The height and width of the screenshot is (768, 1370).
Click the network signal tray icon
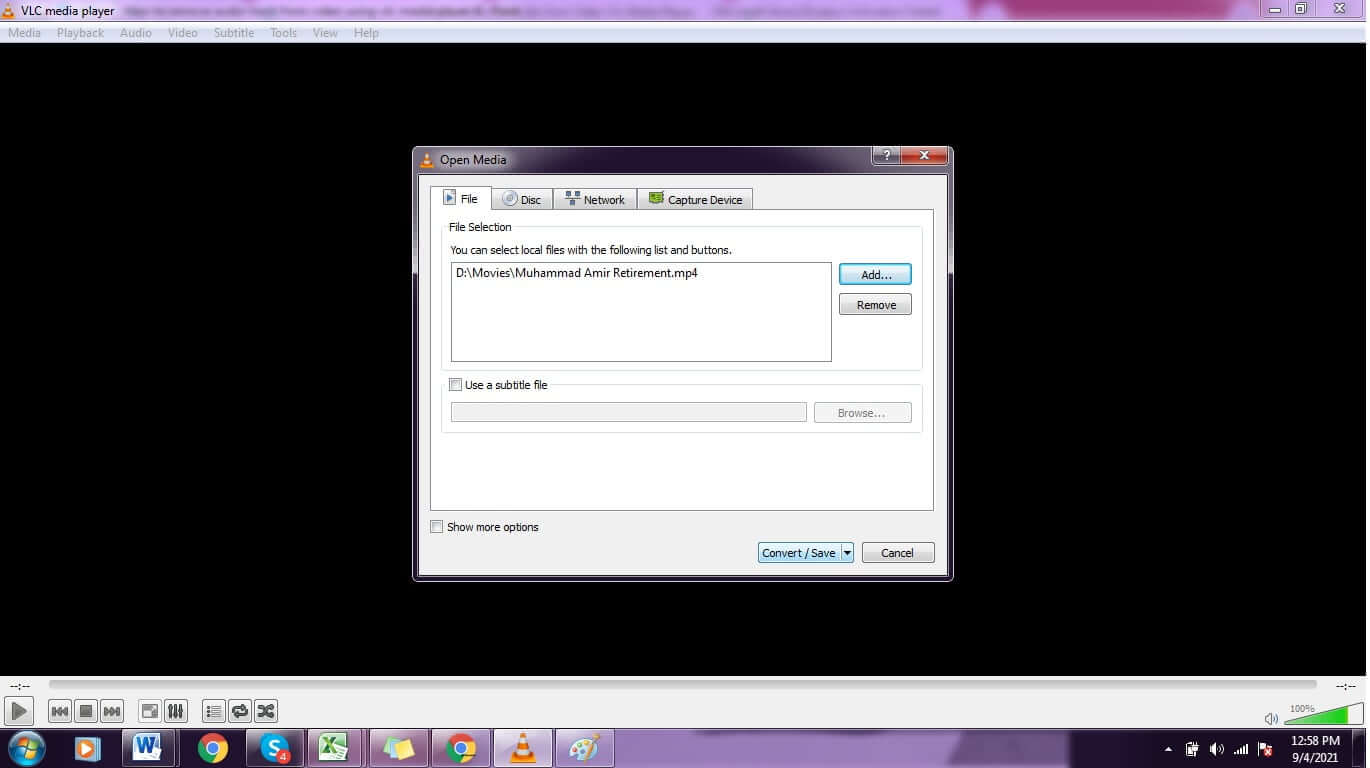pos(1241,749)
